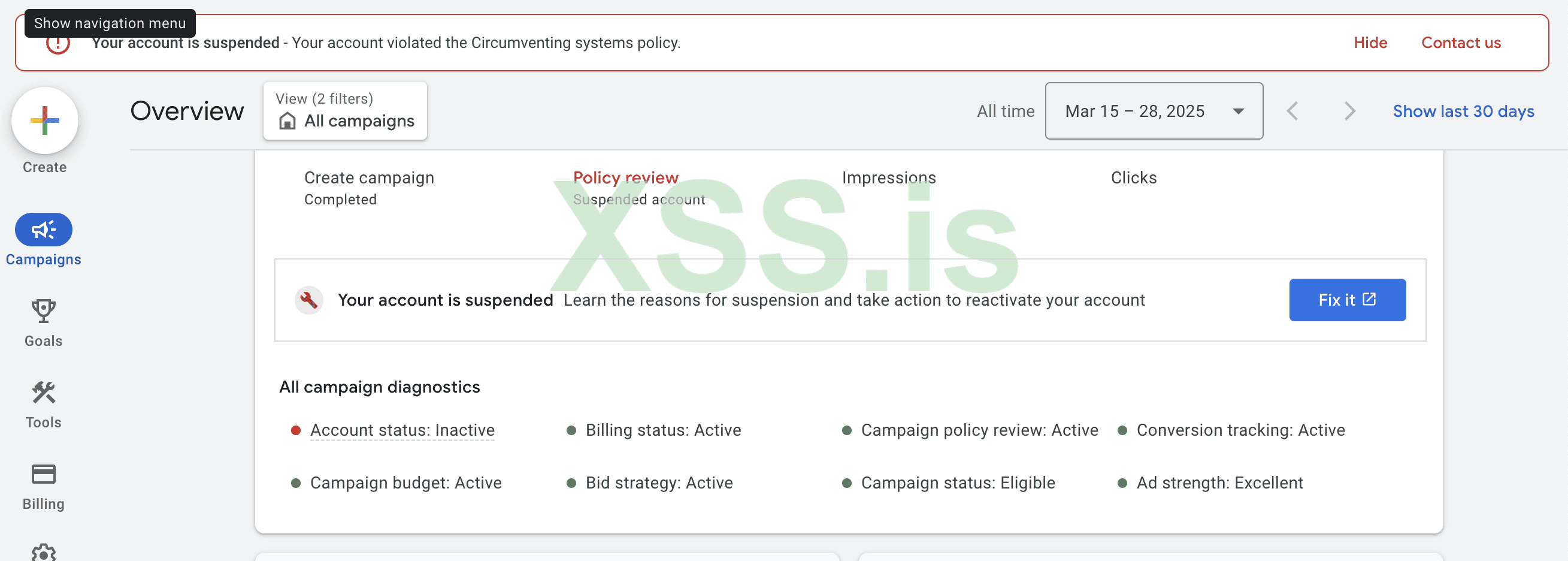Click the Create plus icon
The image size is (1568, 561).
(x=44, y=120)
